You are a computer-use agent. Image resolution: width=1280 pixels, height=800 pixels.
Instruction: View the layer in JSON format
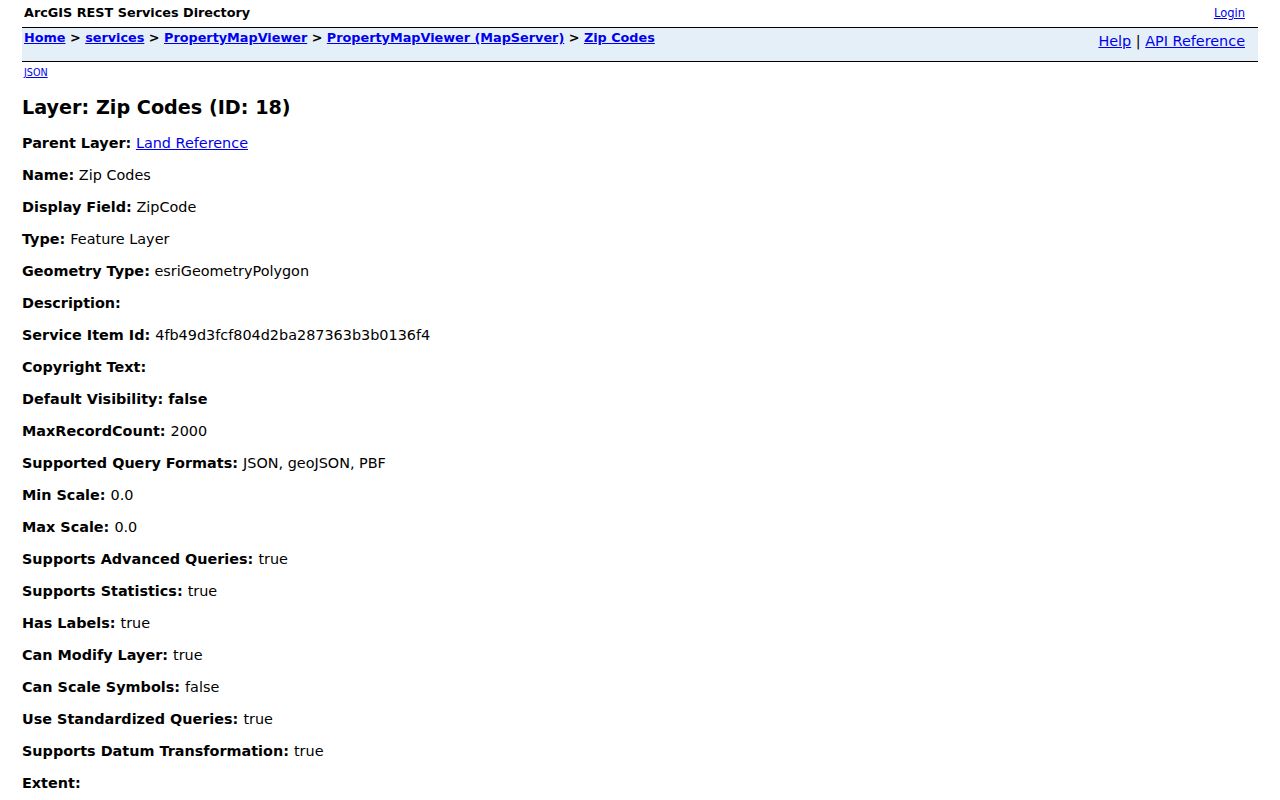[x=35, y=72]
